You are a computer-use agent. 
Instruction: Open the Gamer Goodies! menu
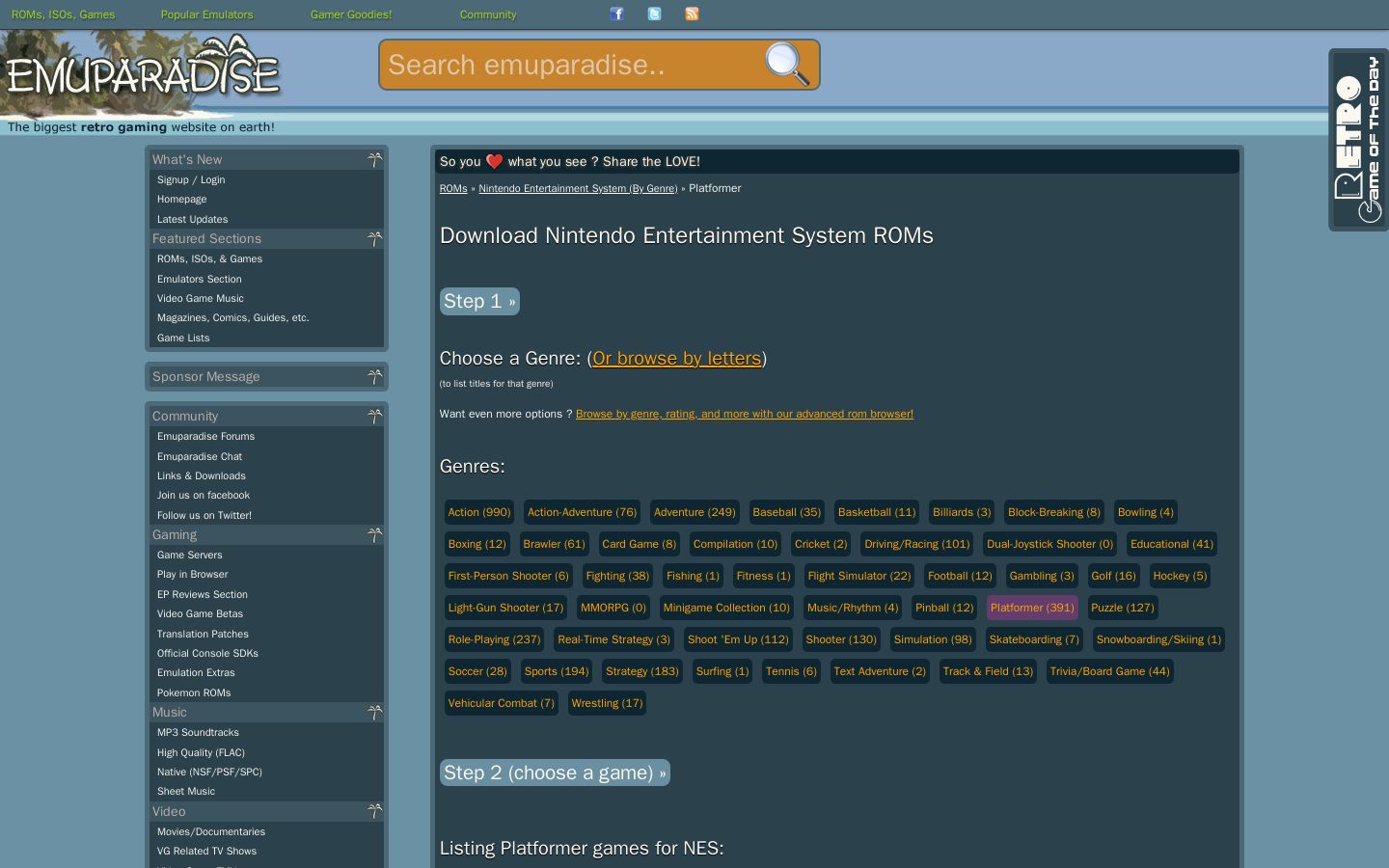coord(351,14)
